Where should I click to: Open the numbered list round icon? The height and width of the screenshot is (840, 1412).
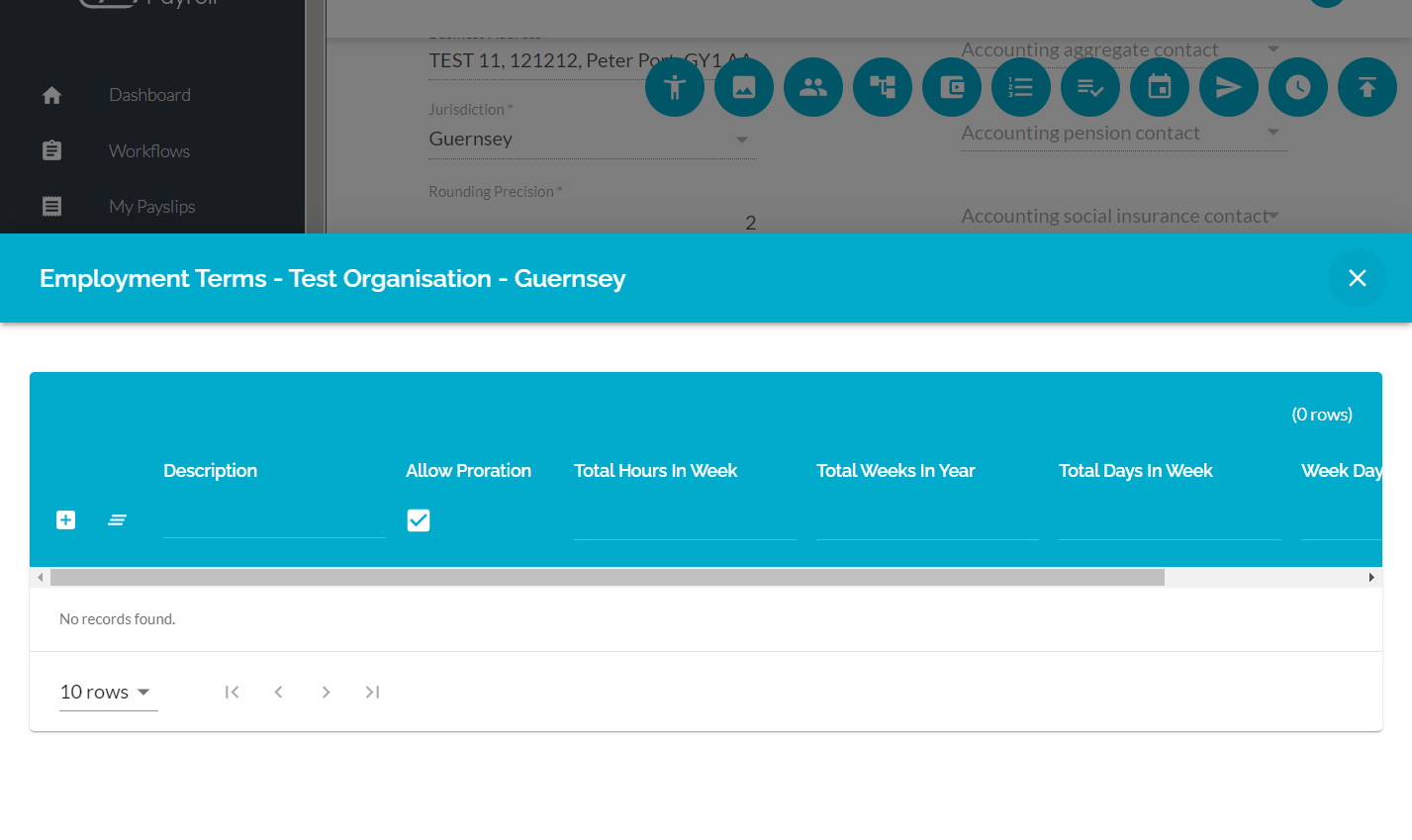pyautogui.click(x=1021, y=87)
